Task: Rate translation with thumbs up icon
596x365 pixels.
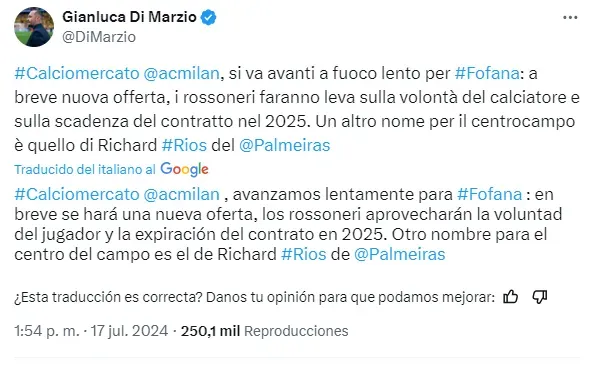Action: coord(510,297)
